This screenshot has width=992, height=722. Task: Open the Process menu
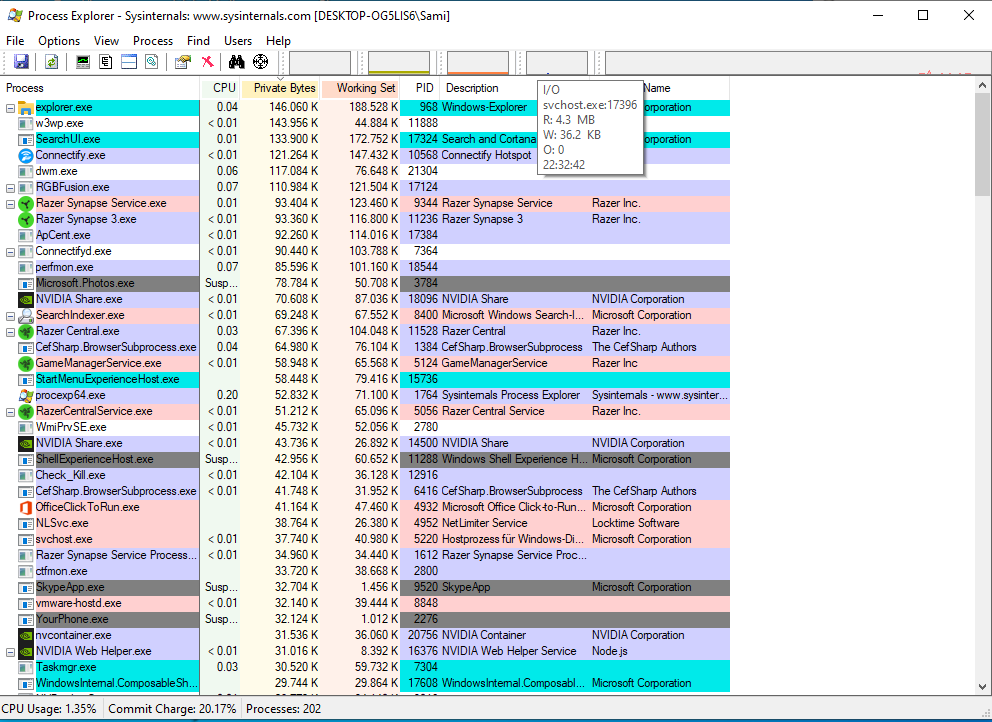(x=152, y=40)
